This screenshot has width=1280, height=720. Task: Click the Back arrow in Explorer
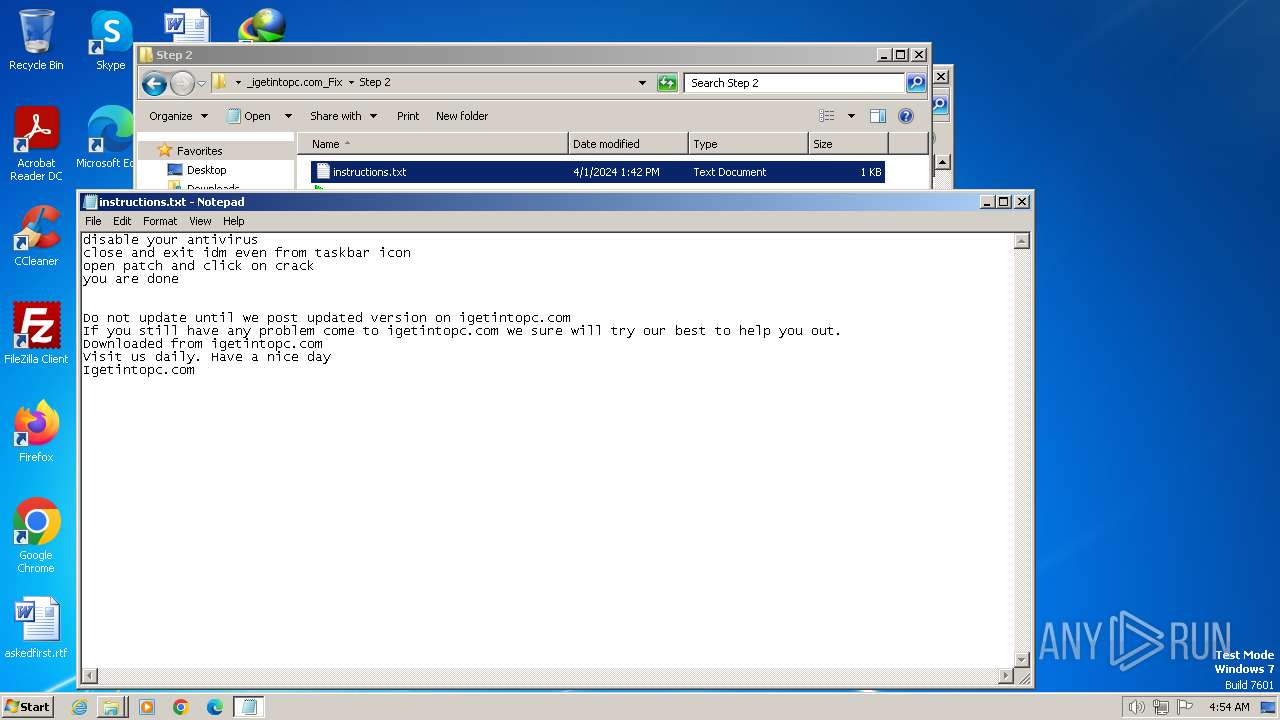[x=154, y=83]
